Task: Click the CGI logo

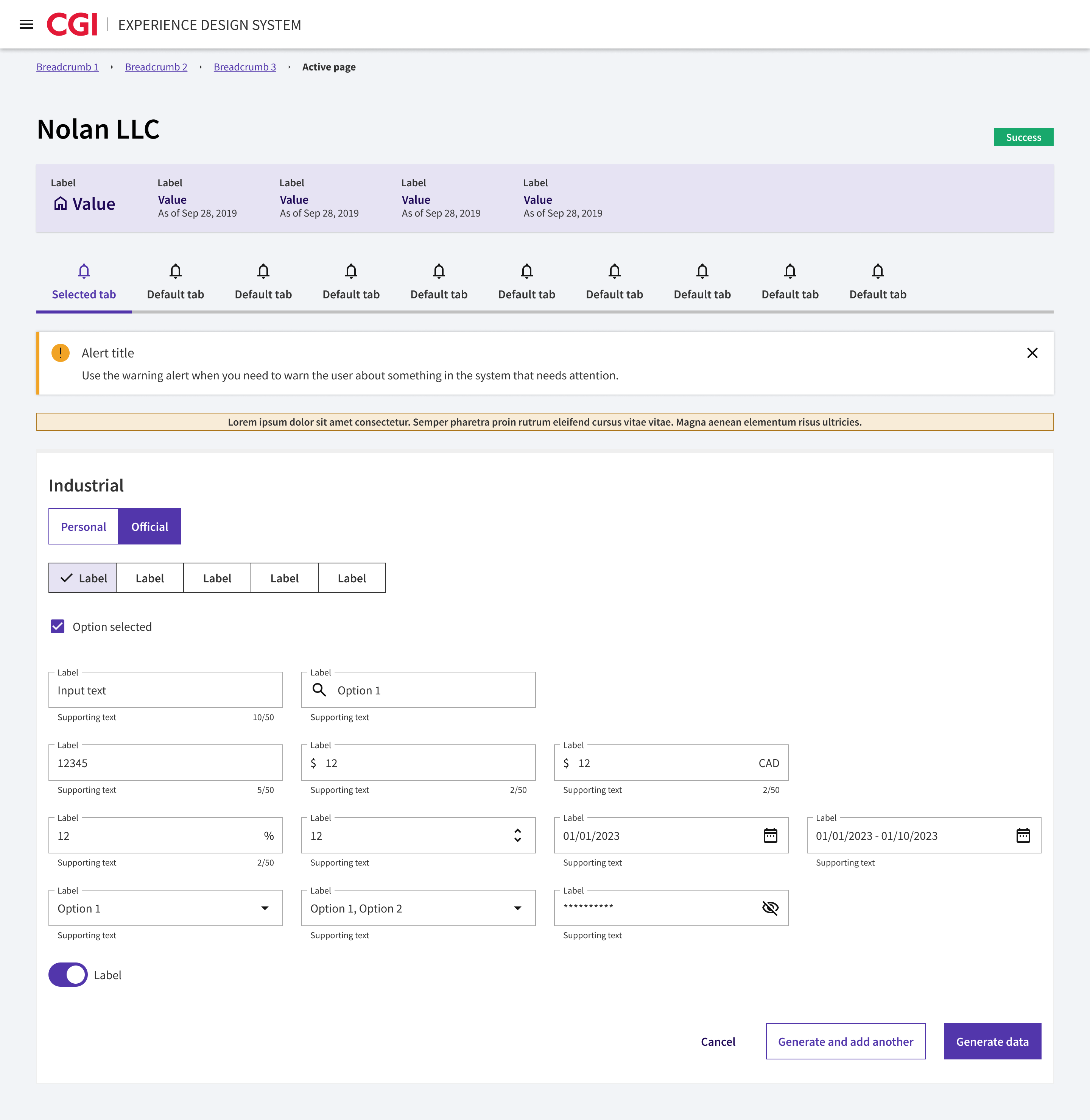Action: [72, 25]
